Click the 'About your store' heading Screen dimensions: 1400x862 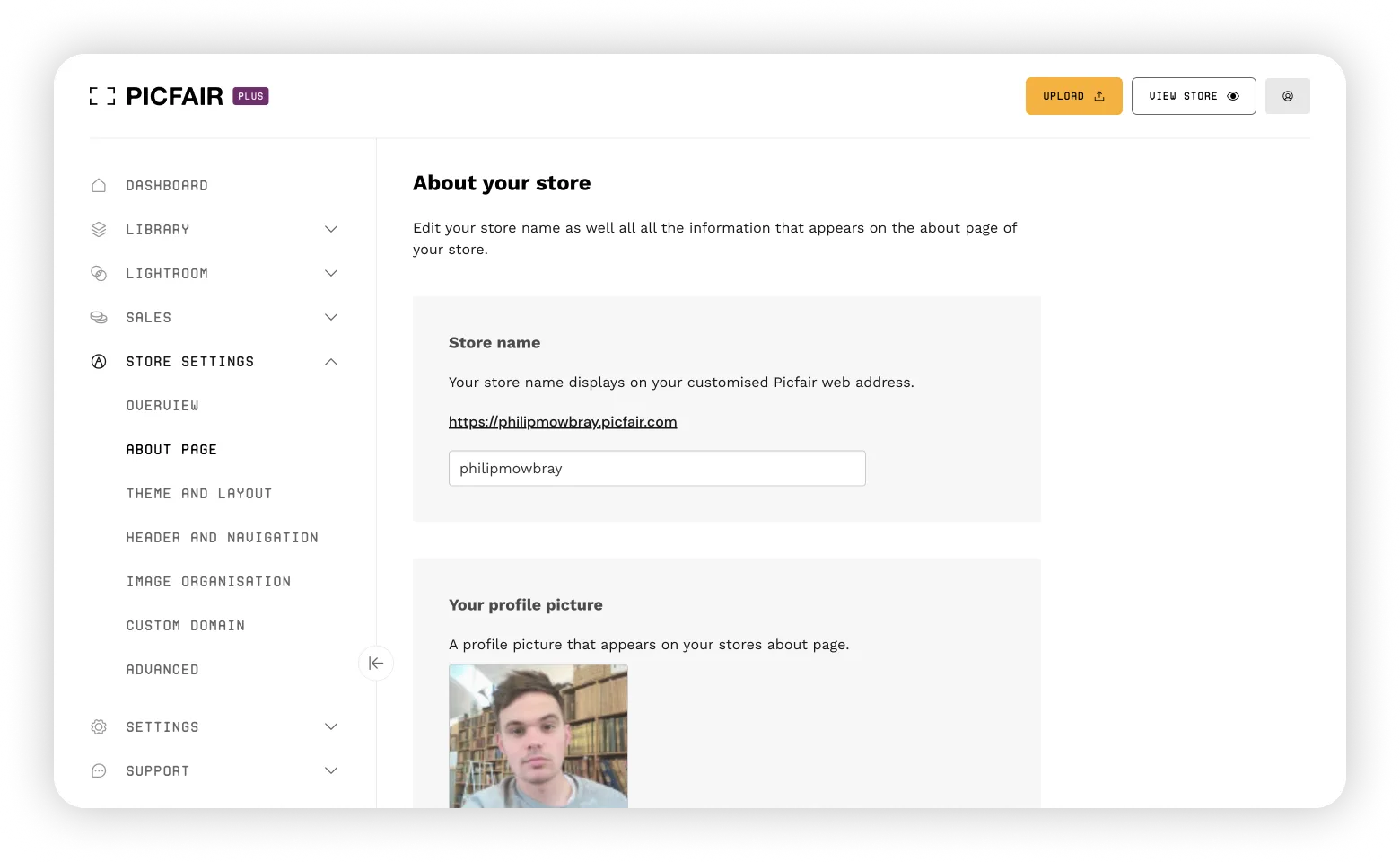(x=502, y=183)
